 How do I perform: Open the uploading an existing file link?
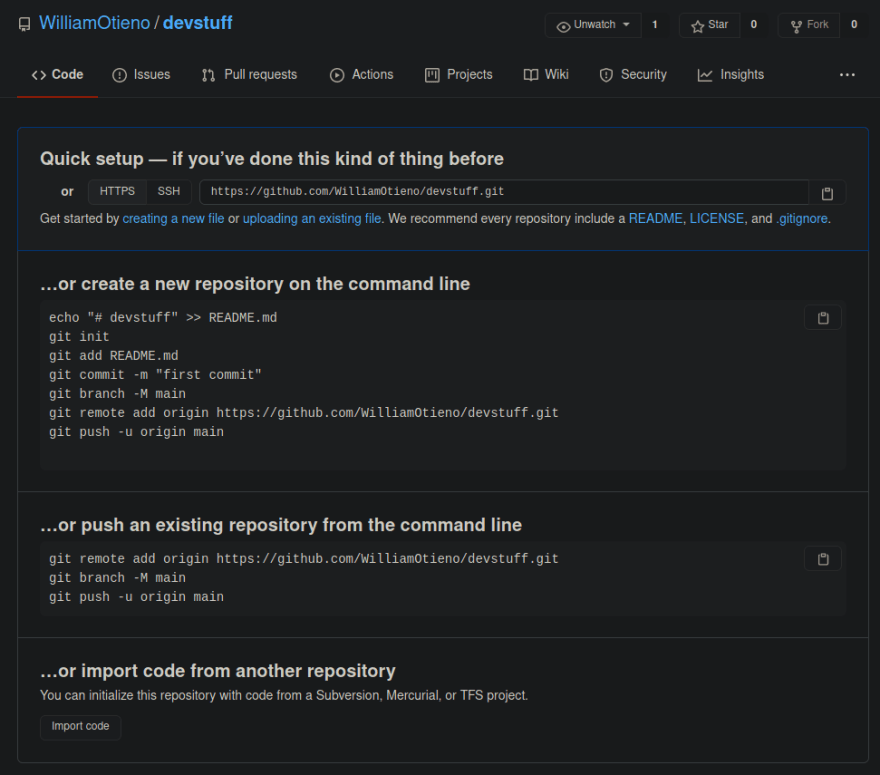[x=311, y=219]
